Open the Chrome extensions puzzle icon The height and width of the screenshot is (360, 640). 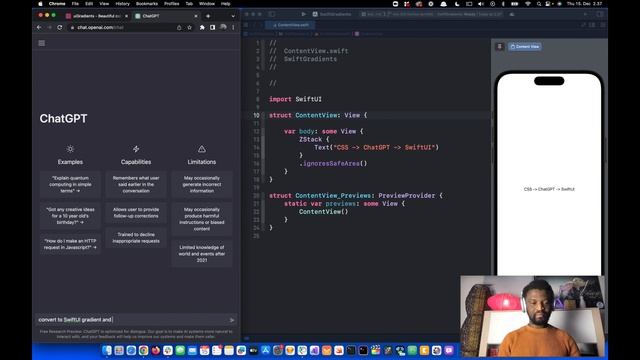pyautogui.click(x=202, y=27)
